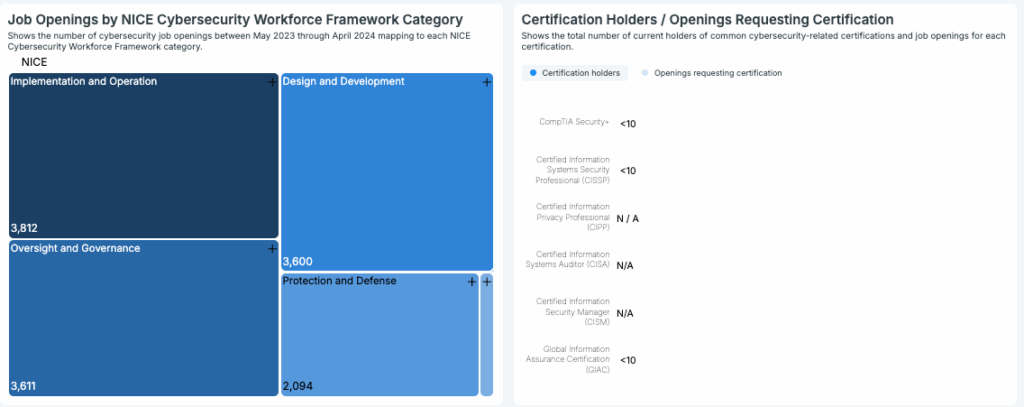Expand Design and Development via its plus icon
Screen dimensions: 1024x407
(486, 83)
